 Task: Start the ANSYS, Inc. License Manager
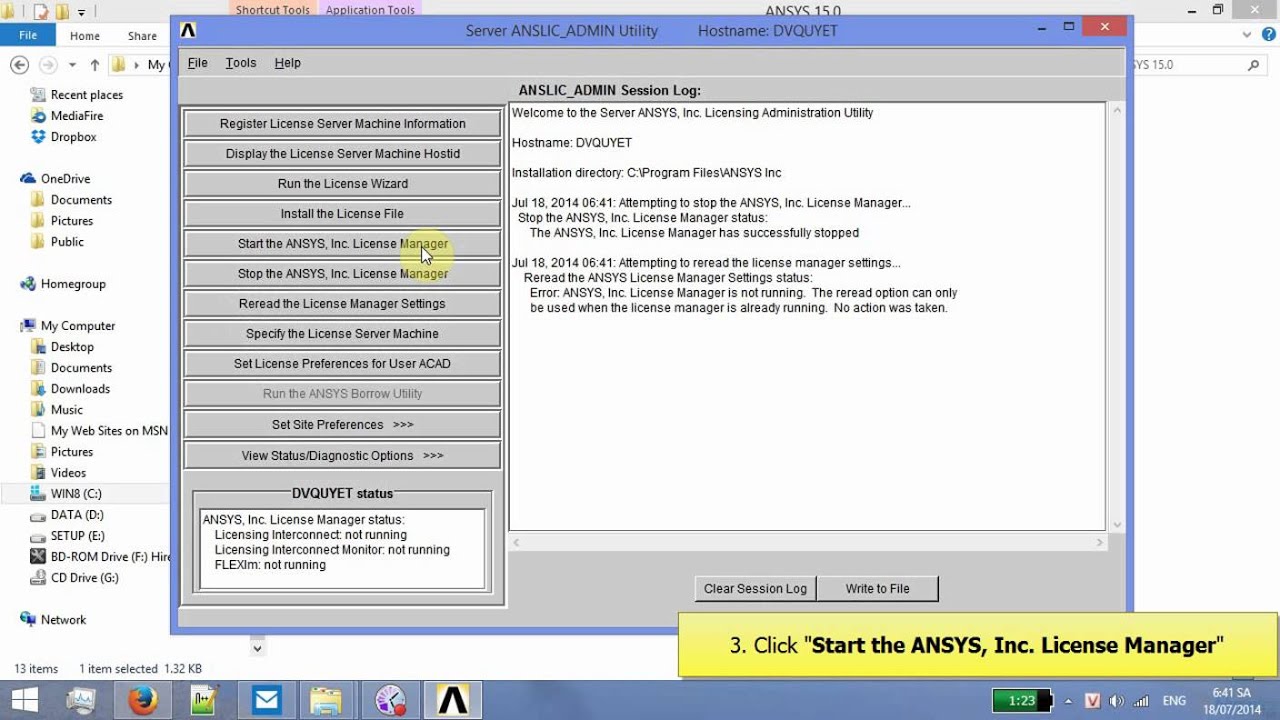pos(342,244)
